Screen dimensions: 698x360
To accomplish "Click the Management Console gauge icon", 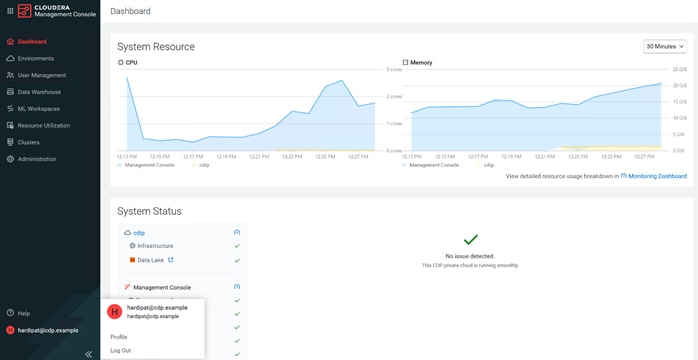I will click(237, 287).
